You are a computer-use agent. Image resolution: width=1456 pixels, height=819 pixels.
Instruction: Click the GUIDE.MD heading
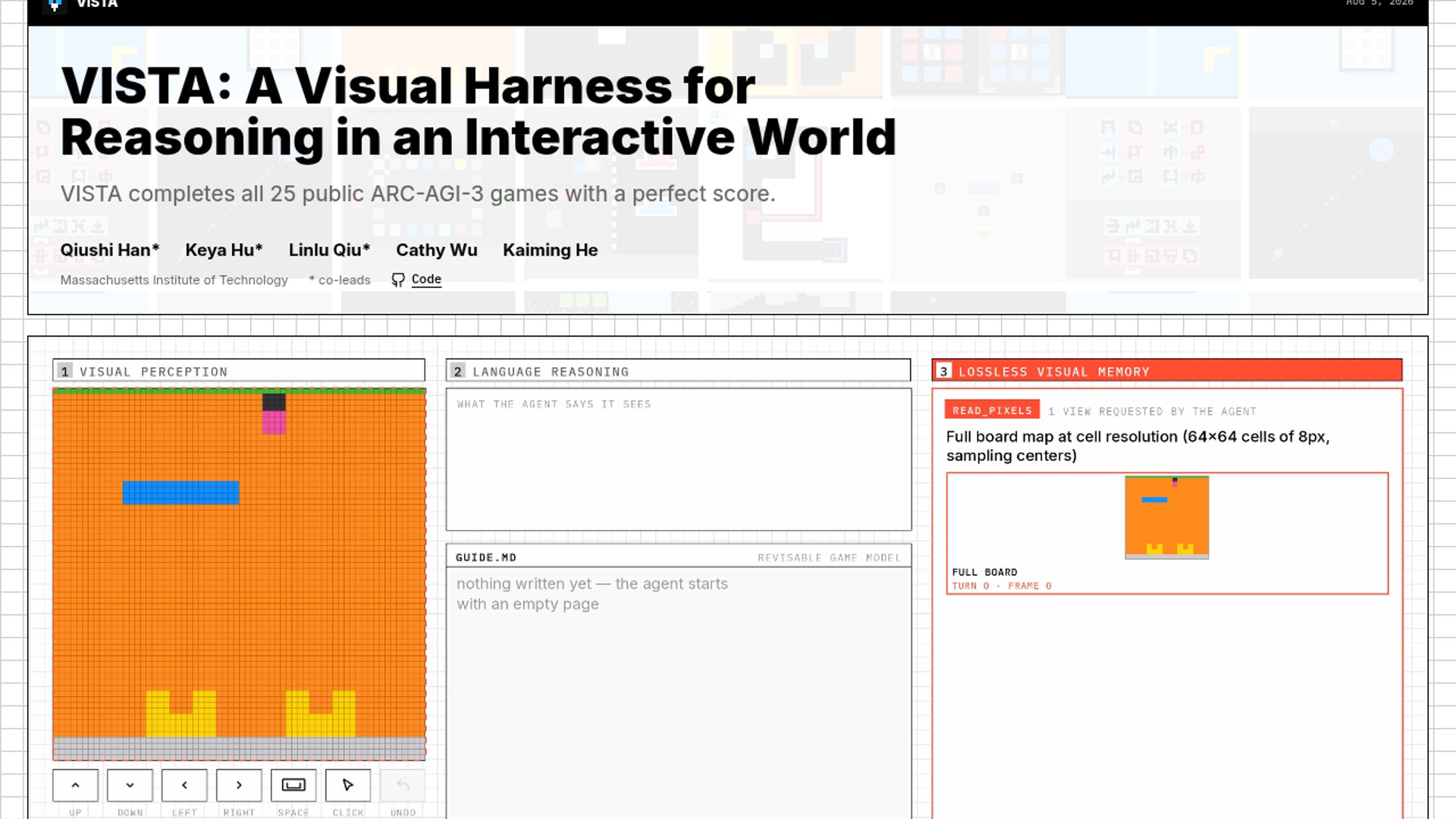pos(486,557)
